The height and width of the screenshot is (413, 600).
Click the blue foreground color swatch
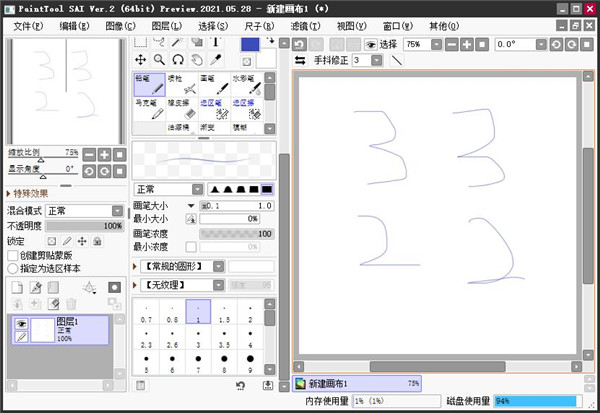(249, 43)
